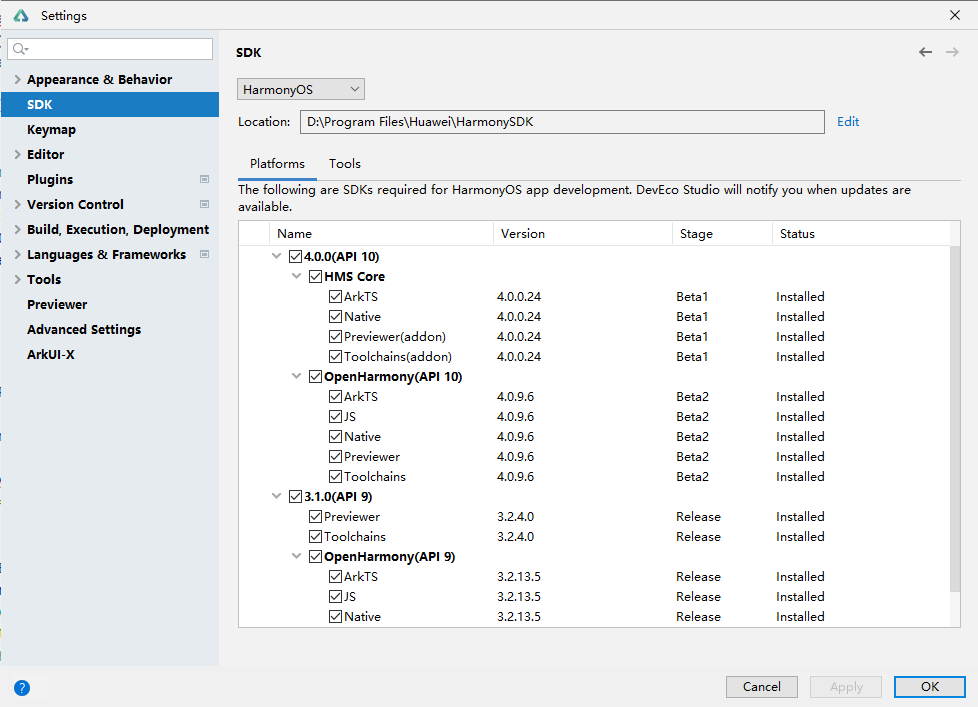Uncheck the OpenHarmony(API 9) checkbox
Screen dimensions: 978x707
click(x=316, y=556)
